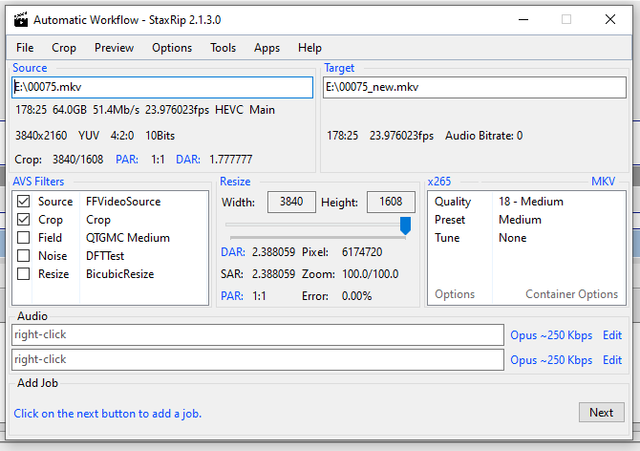Click the Preset Medium value

point(520,220)
